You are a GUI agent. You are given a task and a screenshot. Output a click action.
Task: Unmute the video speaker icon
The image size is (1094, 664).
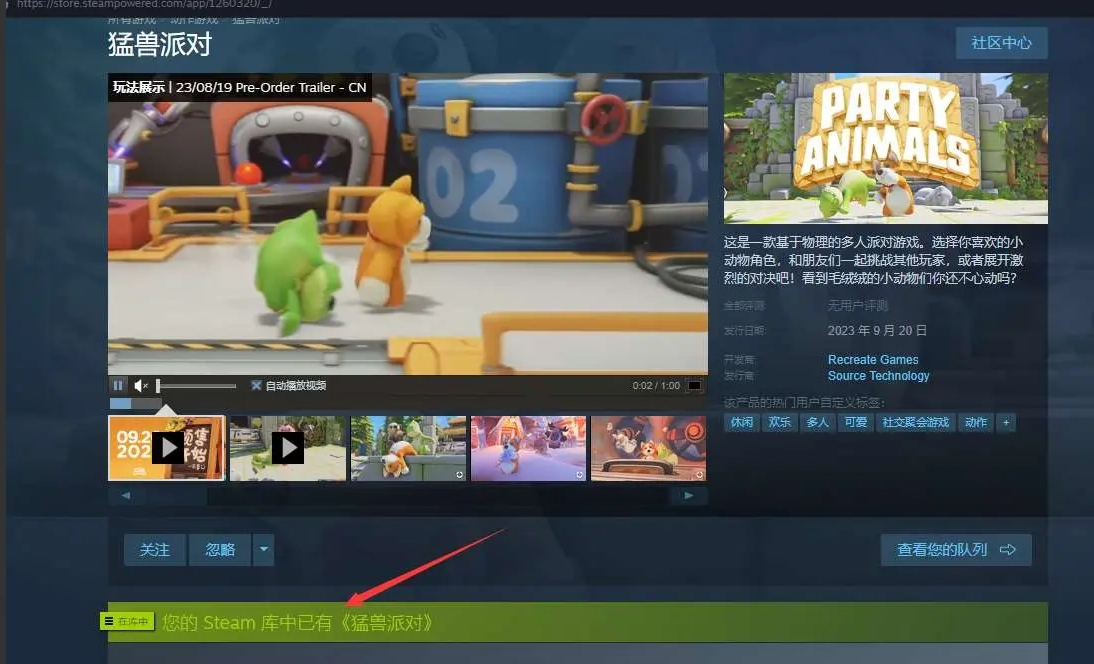pyautogui.click(x=141, y=386)
